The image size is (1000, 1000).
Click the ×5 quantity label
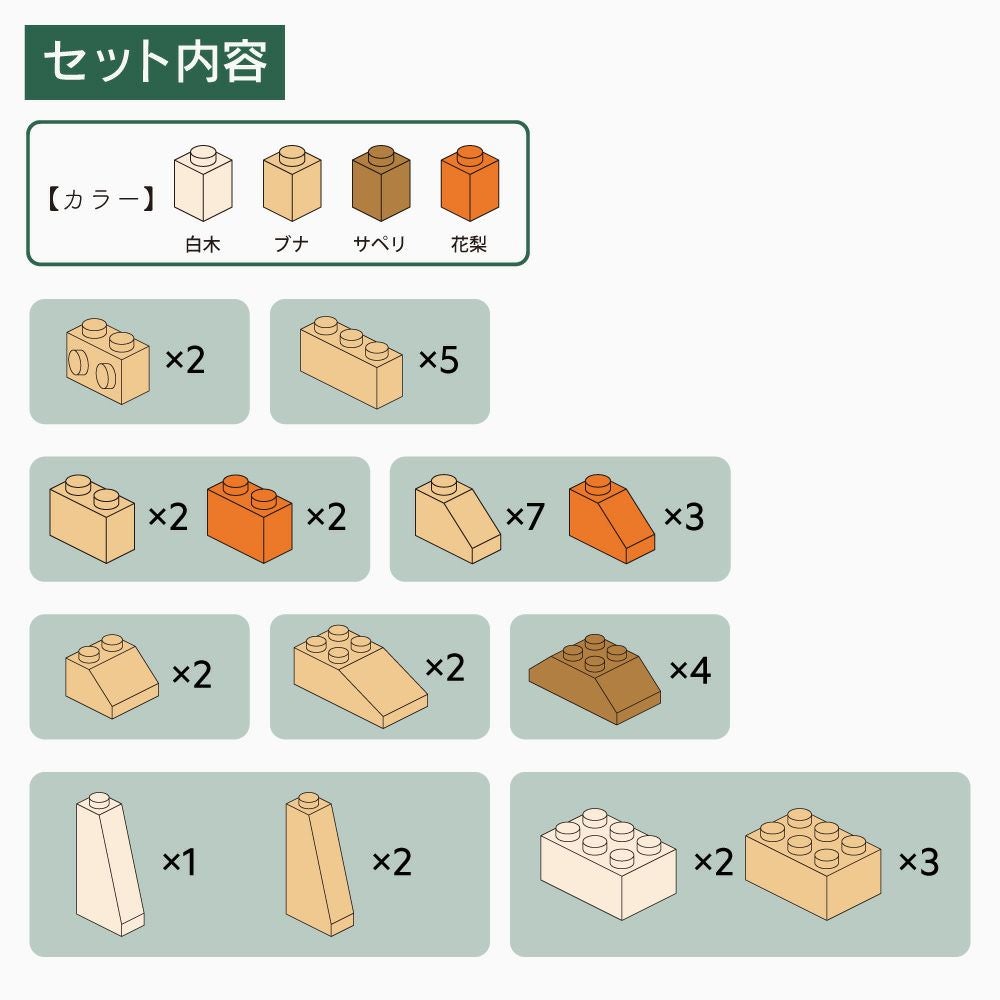click(439, 360)
